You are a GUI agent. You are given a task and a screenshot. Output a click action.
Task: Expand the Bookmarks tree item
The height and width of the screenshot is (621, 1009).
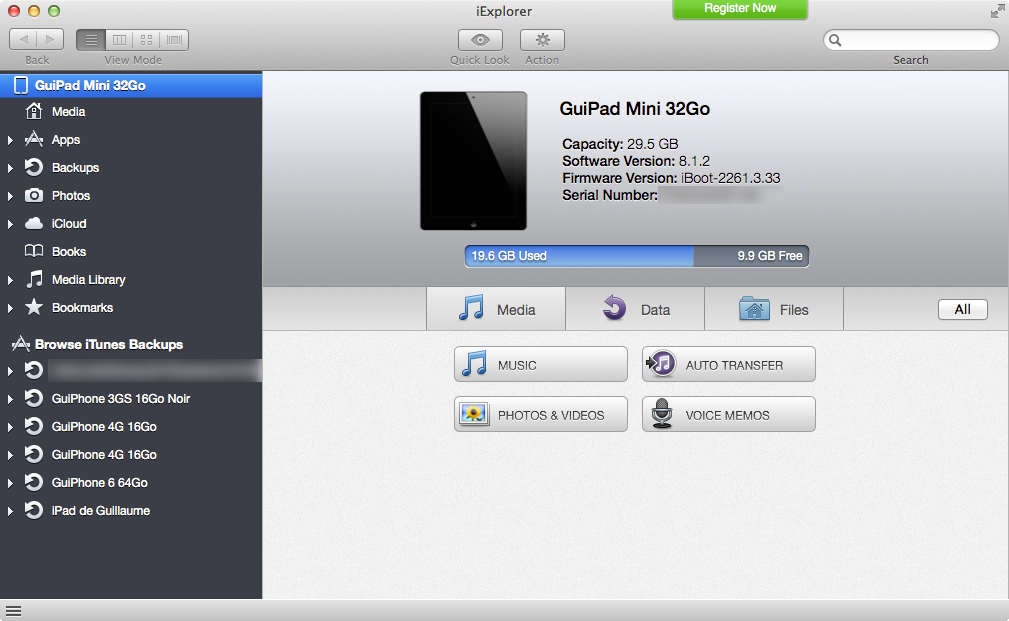10,308
